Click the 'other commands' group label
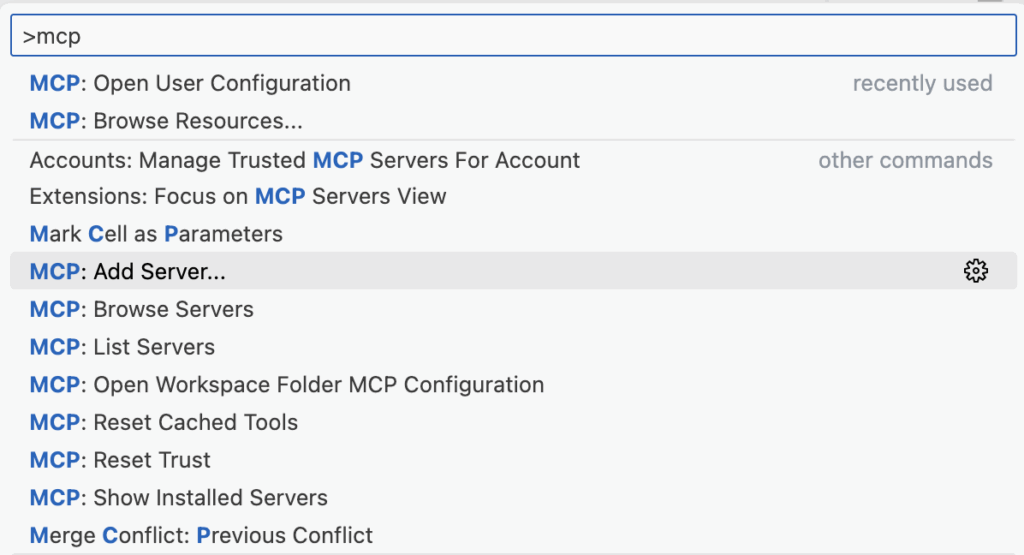This screenshot has width=1024, height=555. pos(905,161)
